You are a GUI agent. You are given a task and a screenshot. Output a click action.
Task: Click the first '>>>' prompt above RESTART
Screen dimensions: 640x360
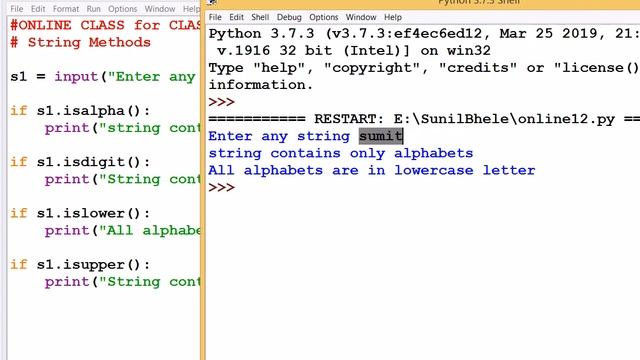222,102
